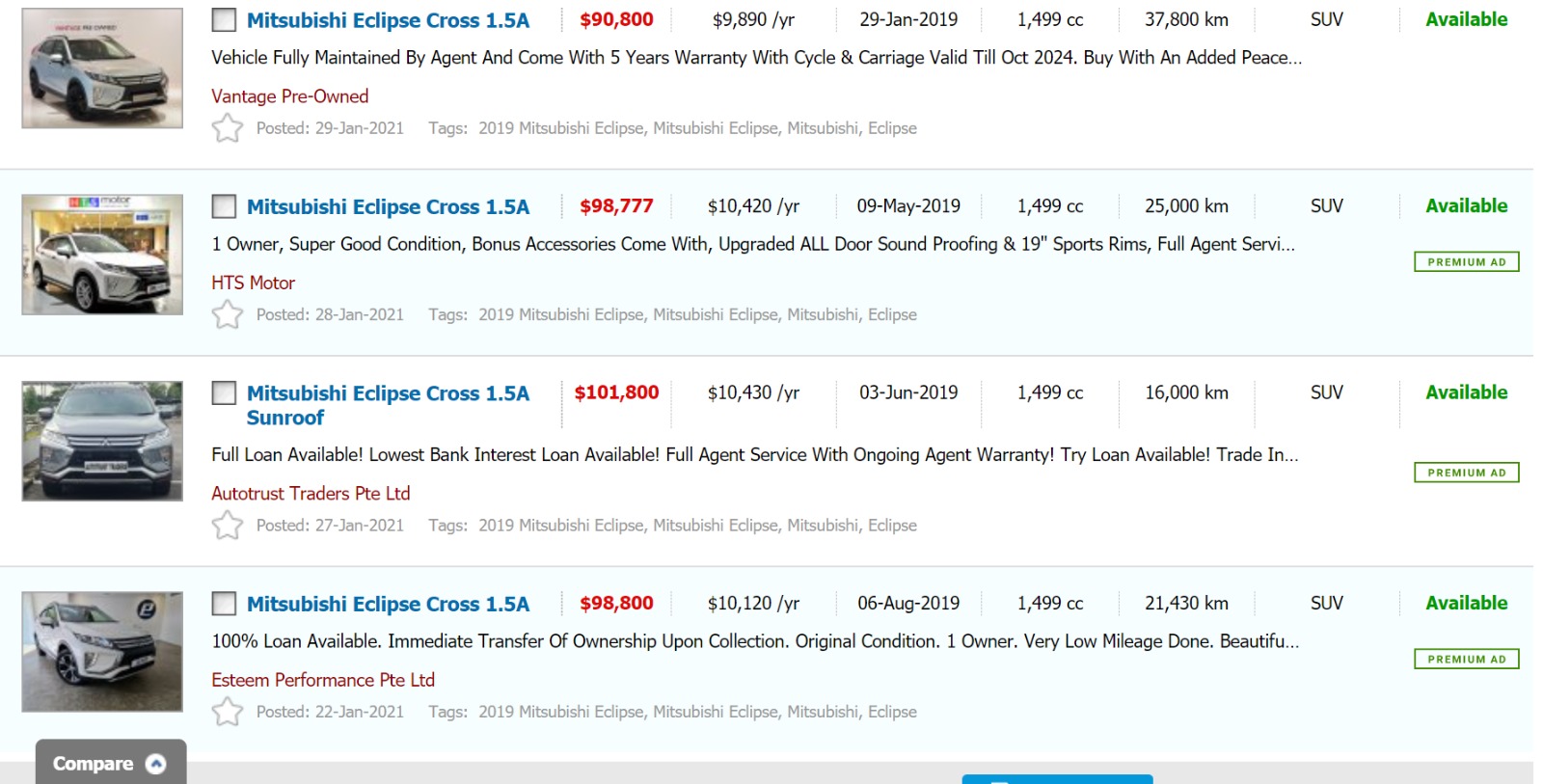The image size is (1543, 784).
Task: Open the Esteem Performance white car photo
Action: pos(102,652)
